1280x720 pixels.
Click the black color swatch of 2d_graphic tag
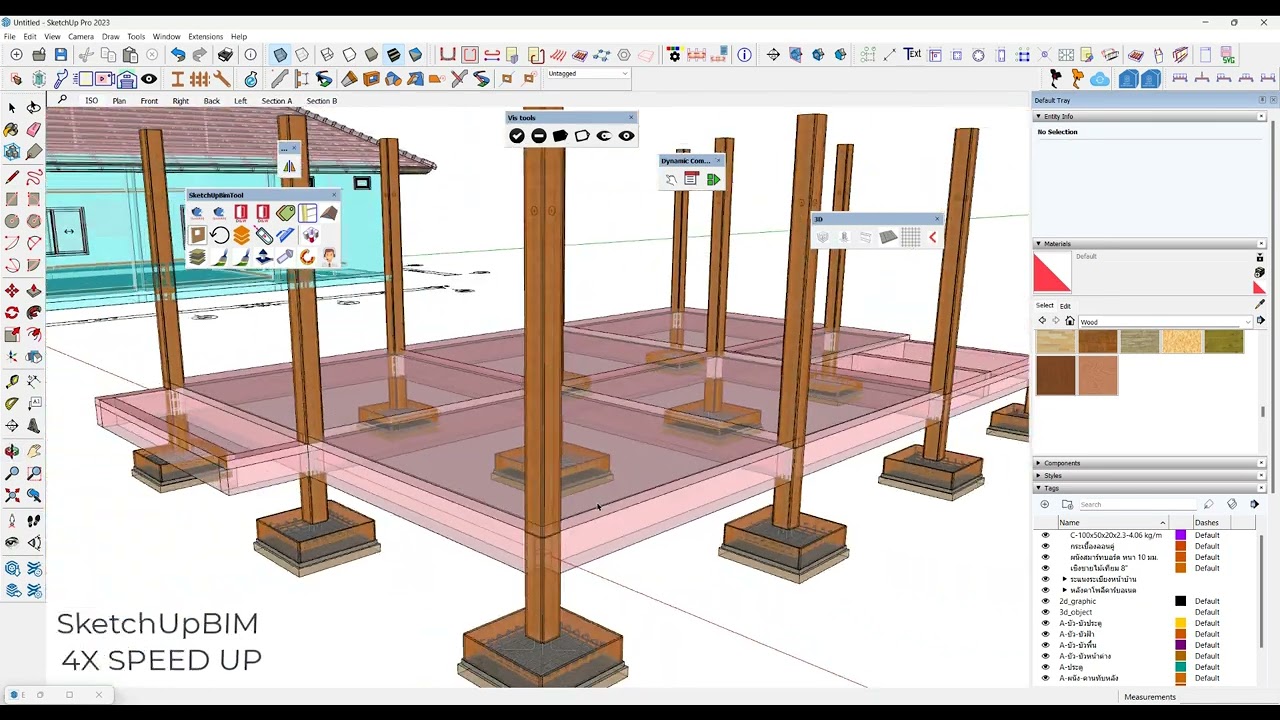tap(1181, 601)
